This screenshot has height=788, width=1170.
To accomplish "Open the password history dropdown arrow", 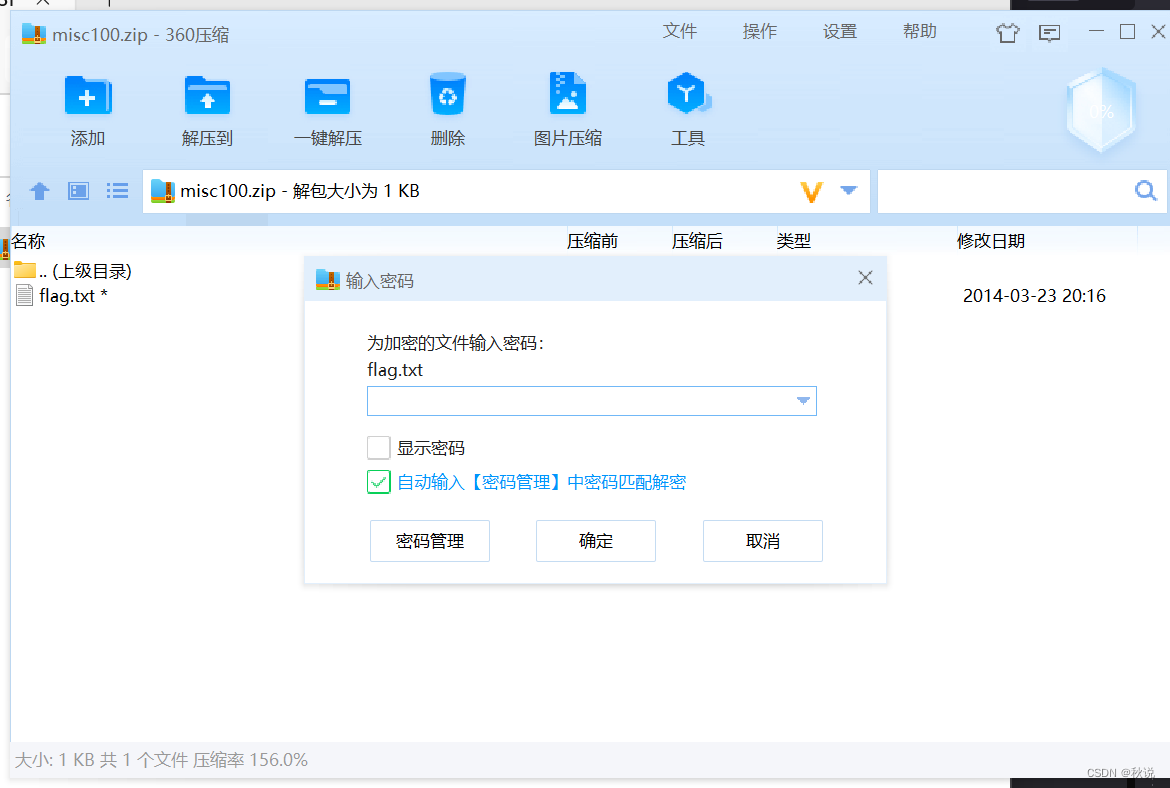I will pyautogui.click(x=803, y=400).
